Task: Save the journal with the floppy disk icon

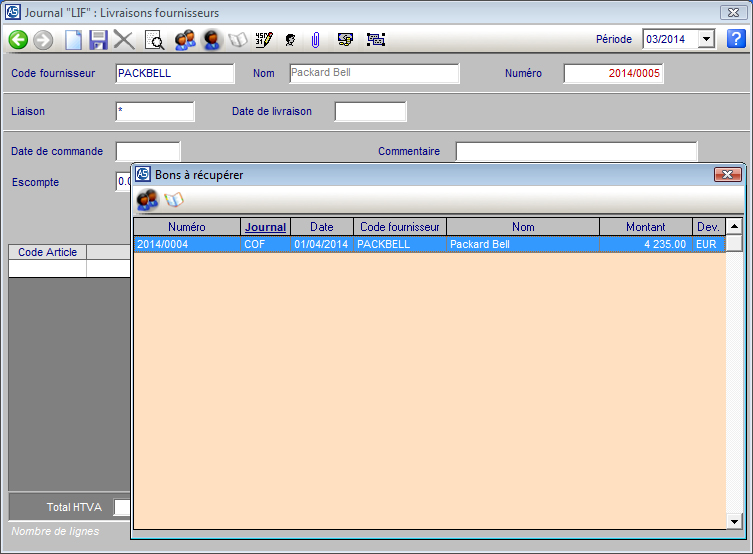Action: 98,40
